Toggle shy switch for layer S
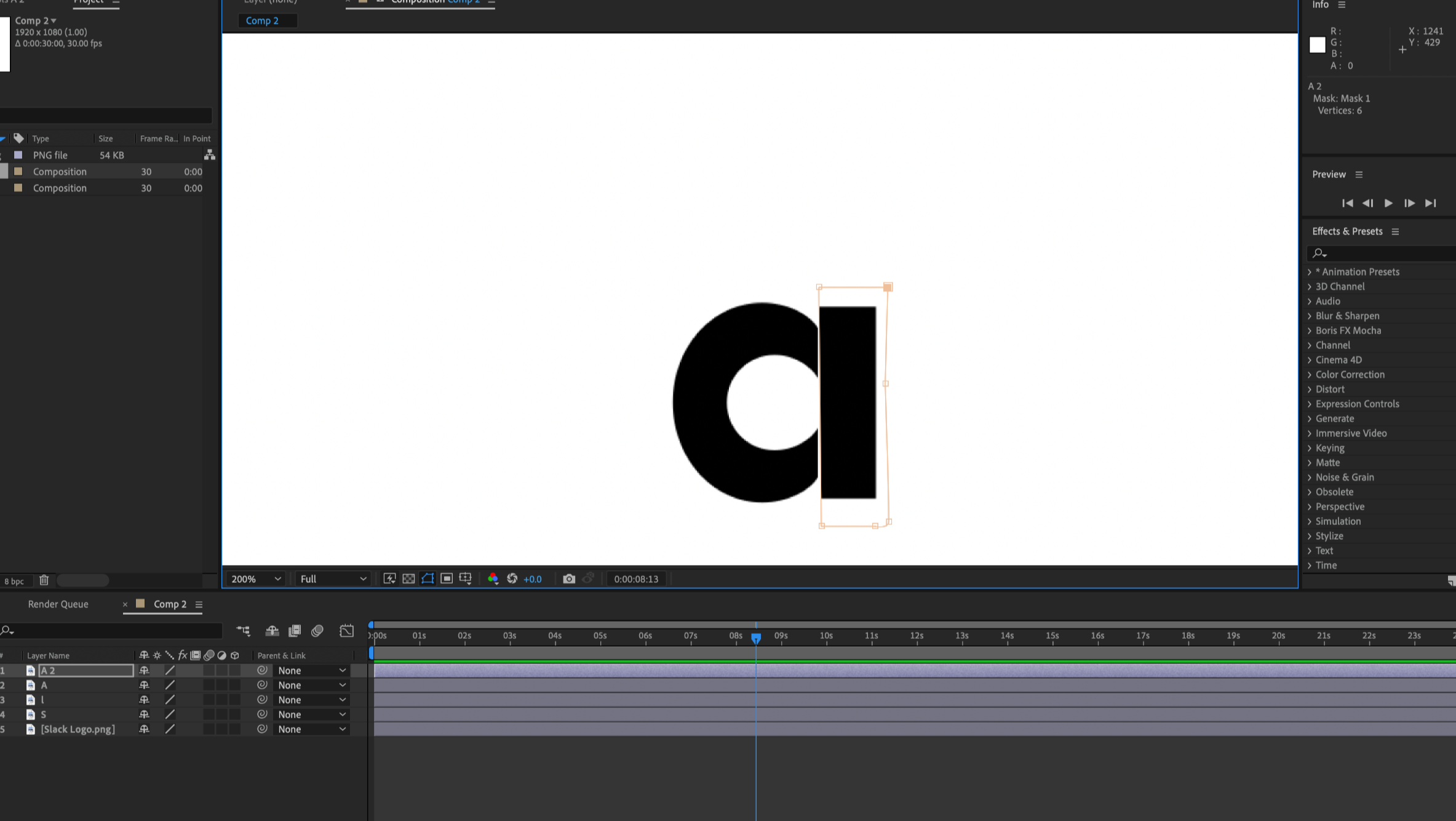 144,715
